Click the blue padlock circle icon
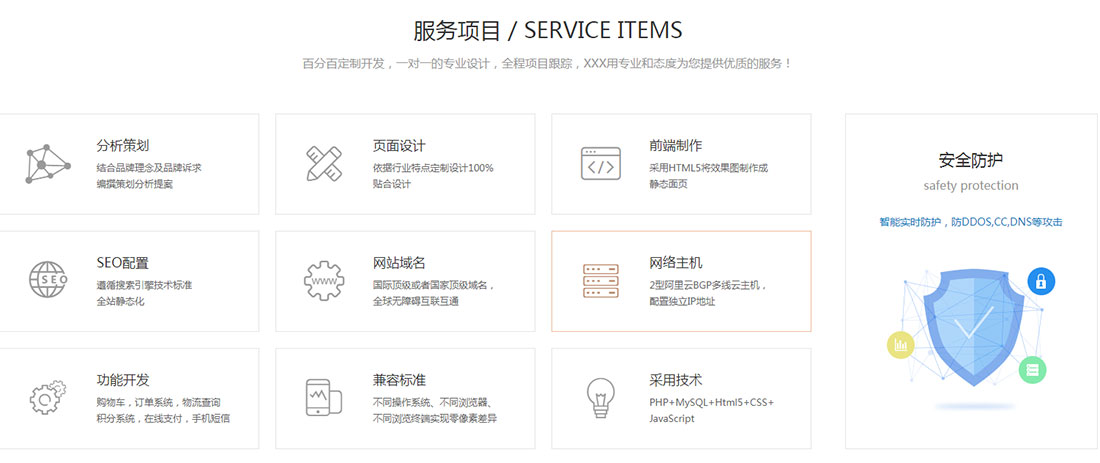Viewport: 1100px width, 463px height. click(1041, 281)
